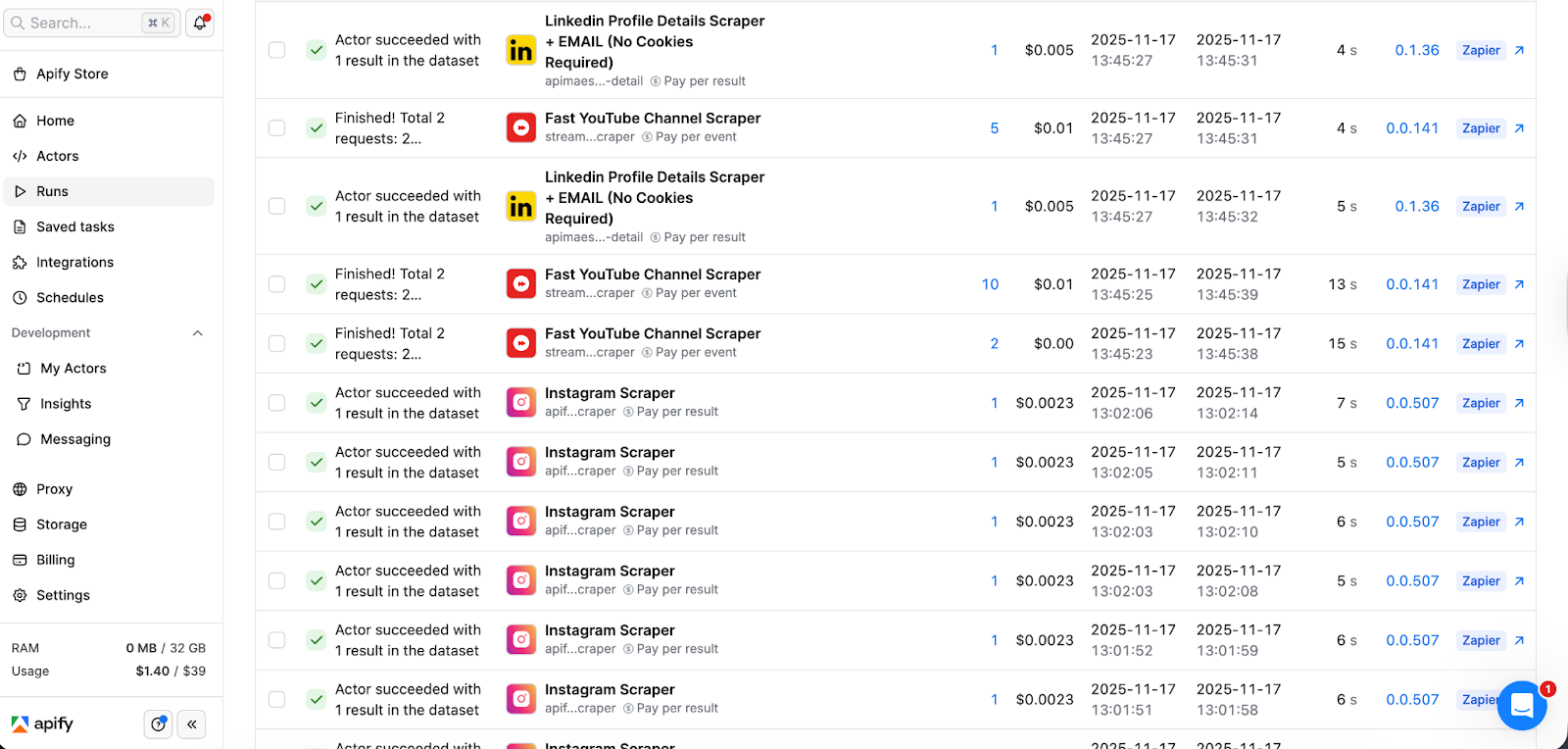Open Apify Store from the sidebar
Image resolution: width=1568 pixels, height=749 pixels.
(72, 74)
